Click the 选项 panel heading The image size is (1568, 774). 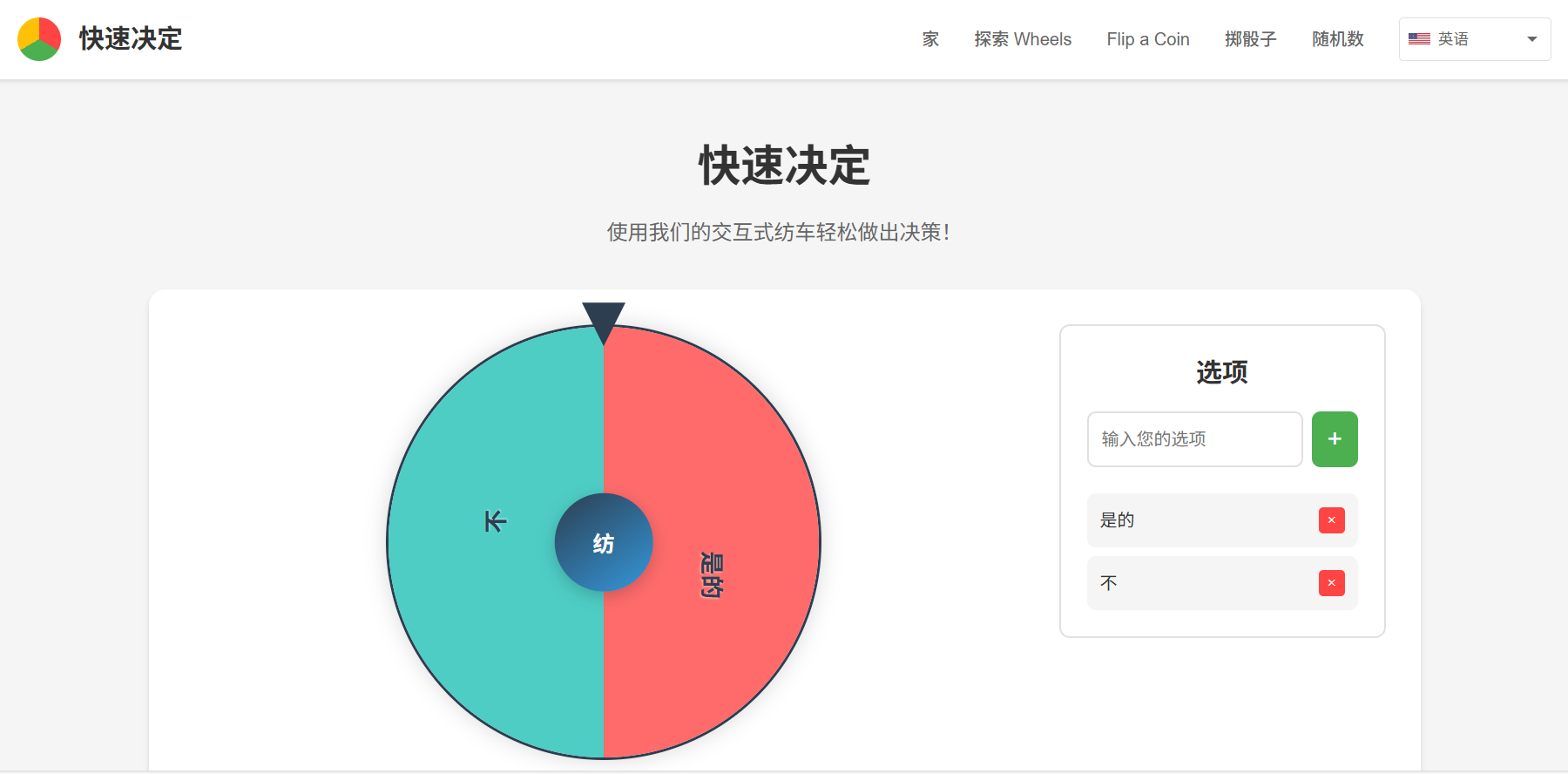click(1222, 372)
